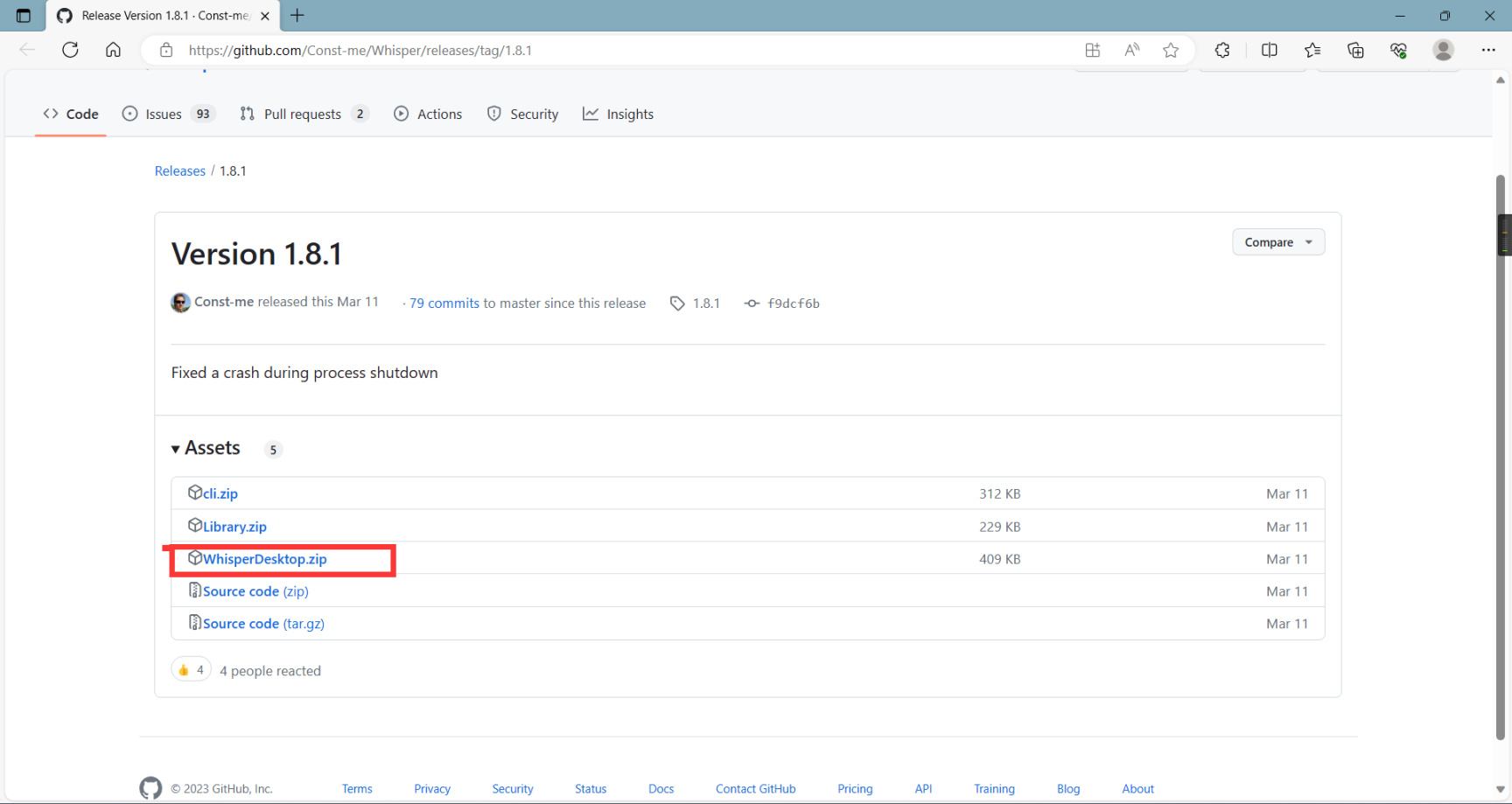The width and height of the screenshot is (1512, 804).
Task: Download Source code (tar.gz)
Action: point(263,624)
